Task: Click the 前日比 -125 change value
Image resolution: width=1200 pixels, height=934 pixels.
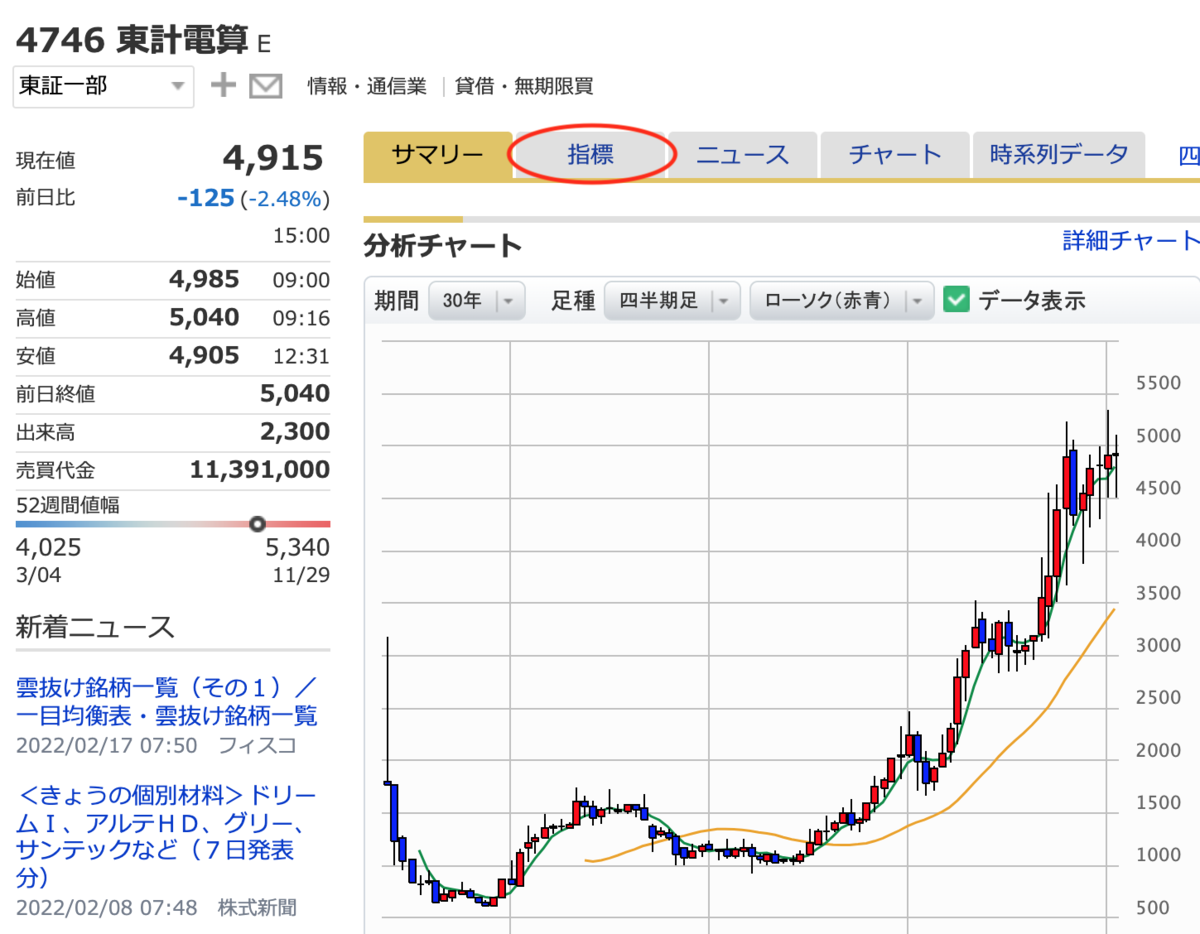Action: 205,198
